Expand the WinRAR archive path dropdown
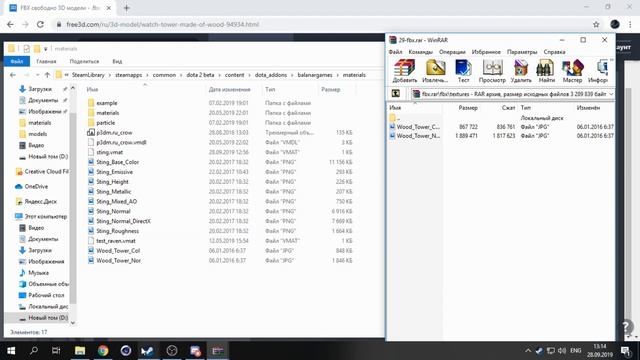This screenshot has width=640, height=360. (611, 94)
